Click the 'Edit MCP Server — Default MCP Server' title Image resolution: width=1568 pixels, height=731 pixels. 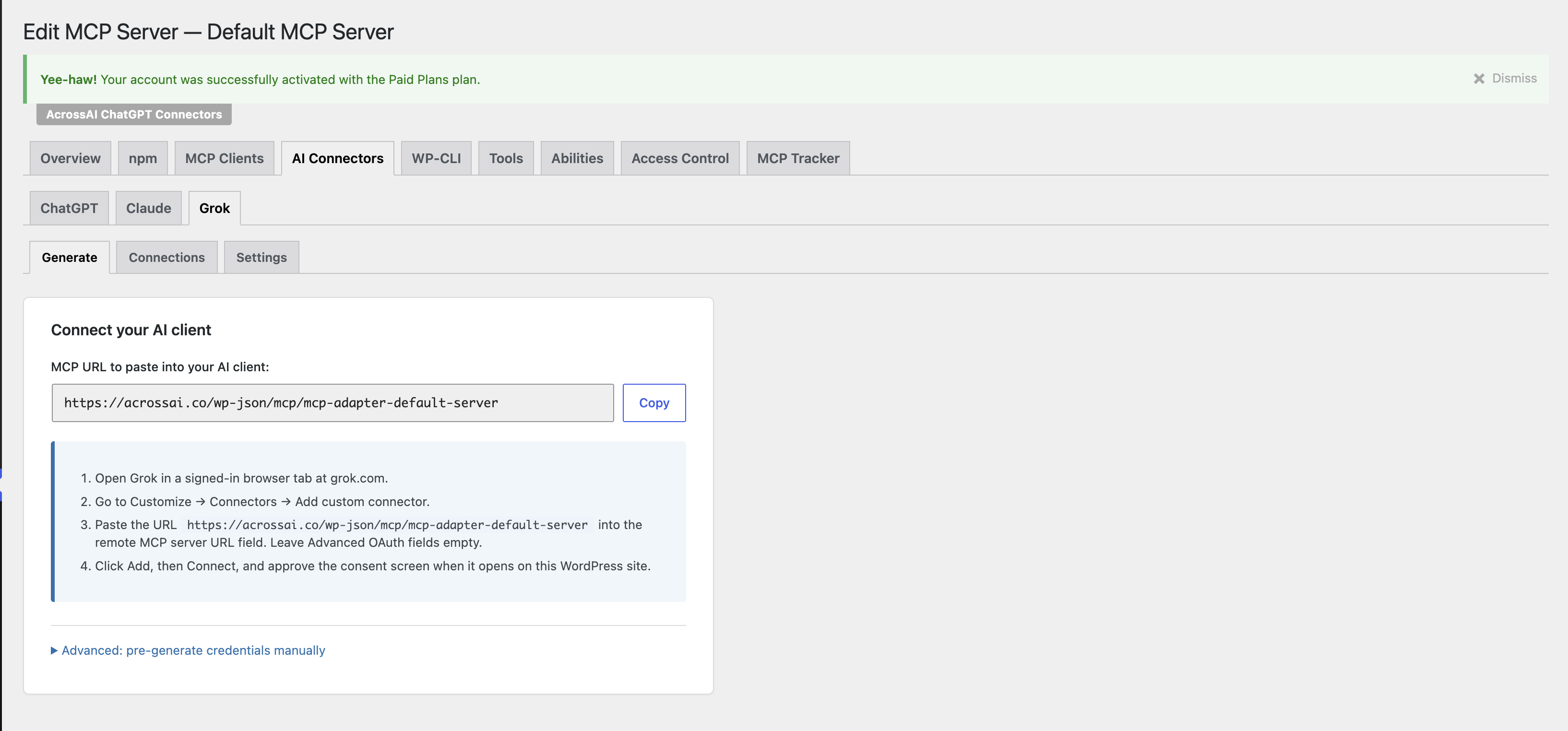208,32
